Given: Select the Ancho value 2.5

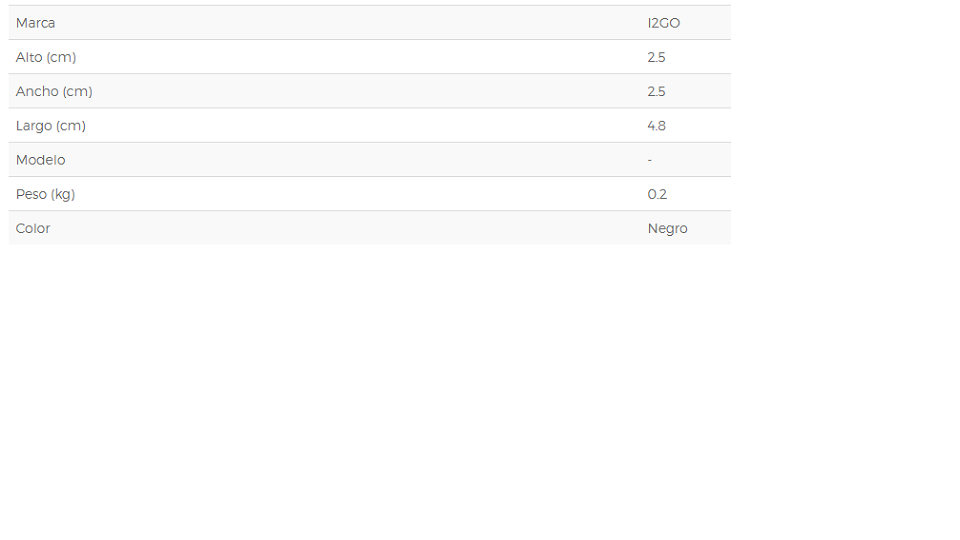Looking at the screenshot, I should click(x=656, y=92).
